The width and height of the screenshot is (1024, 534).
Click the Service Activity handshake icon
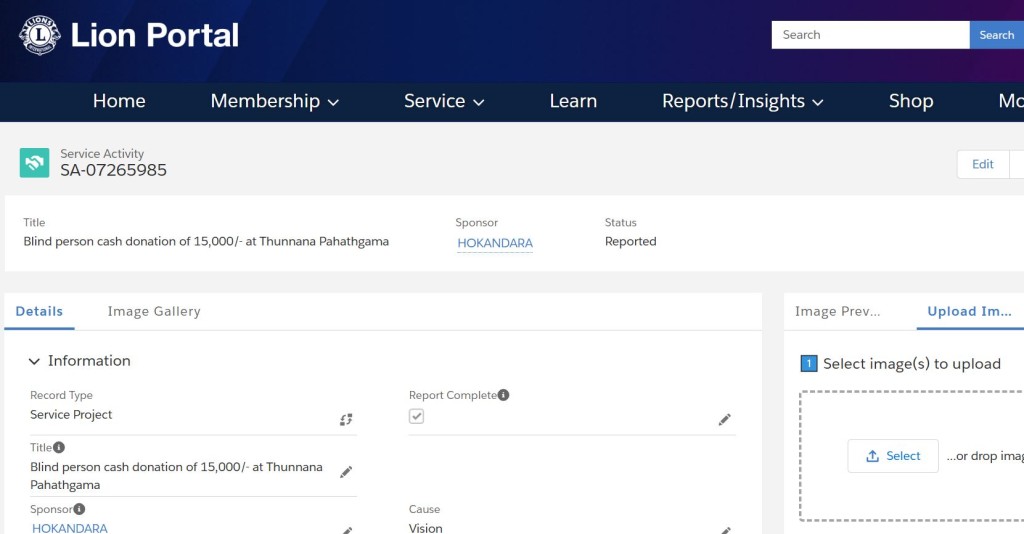click(35, 163)
